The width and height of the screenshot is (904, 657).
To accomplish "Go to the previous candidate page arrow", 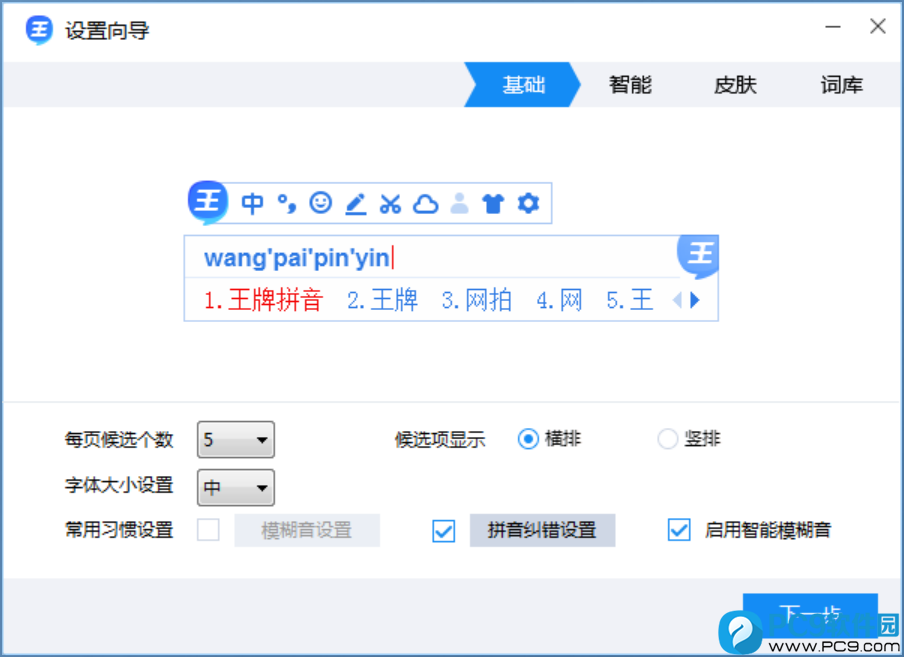I will (x=677, y=300).
